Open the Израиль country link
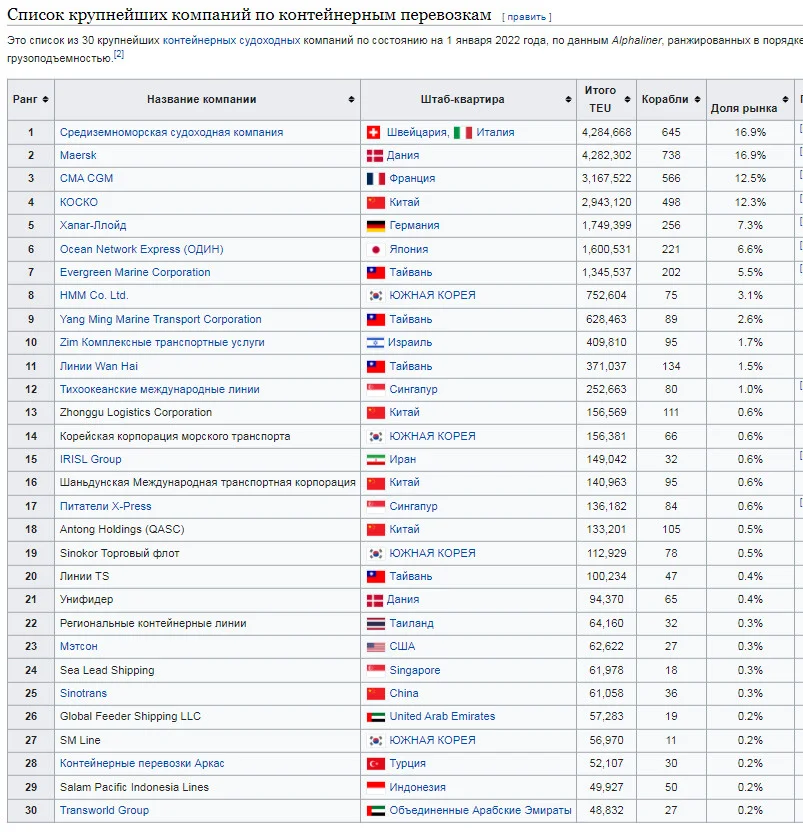This screenshot has height=836, width=803. (410, 343)
